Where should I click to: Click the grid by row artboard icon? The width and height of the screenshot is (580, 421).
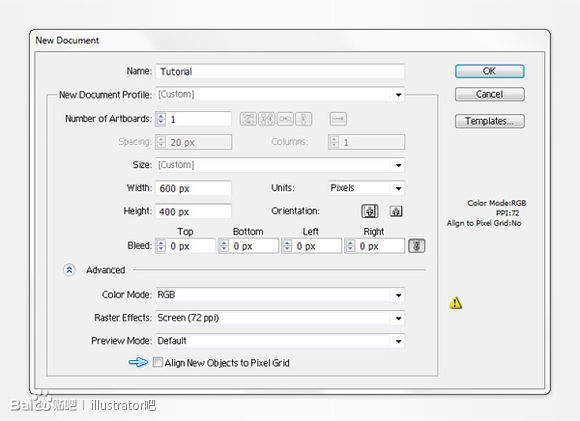click(x=248, y=119)
